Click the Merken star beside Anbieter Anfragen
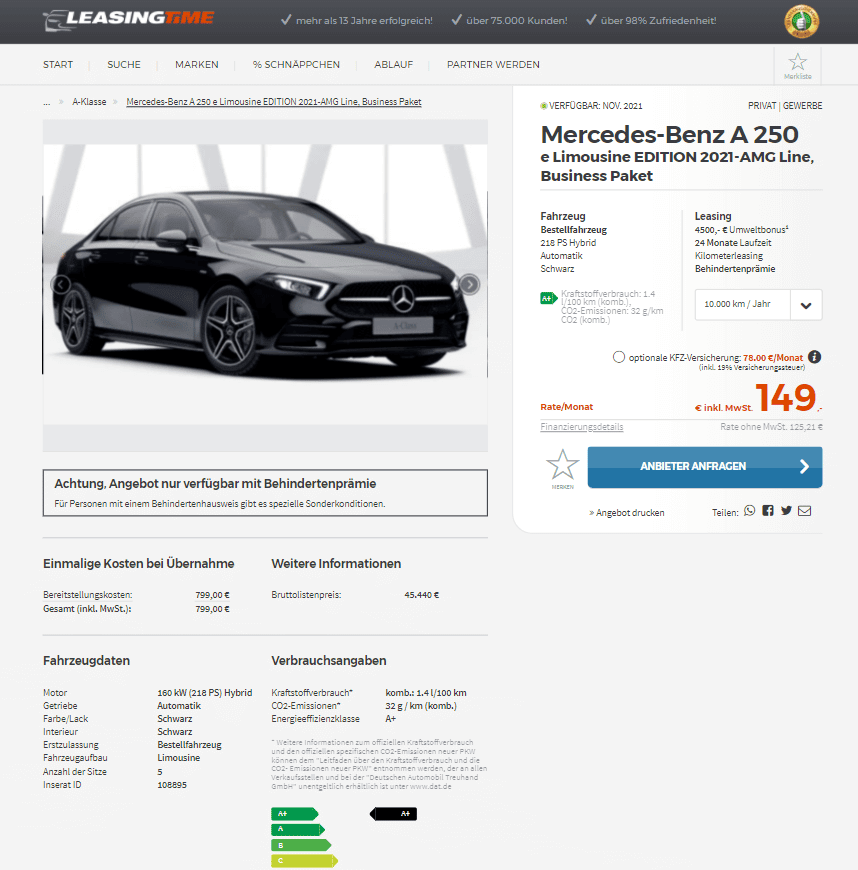Image resolution: width=858 pixels, height=870 pixels. point(562,467)
